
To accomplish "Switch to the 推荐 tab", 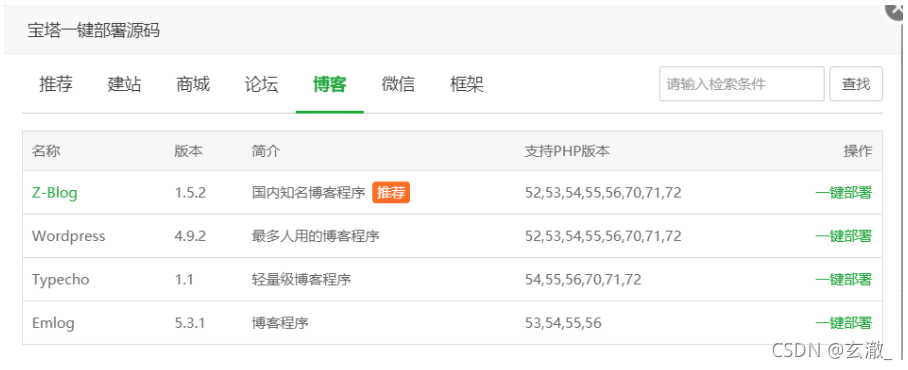I will click(x=56, y=85).
